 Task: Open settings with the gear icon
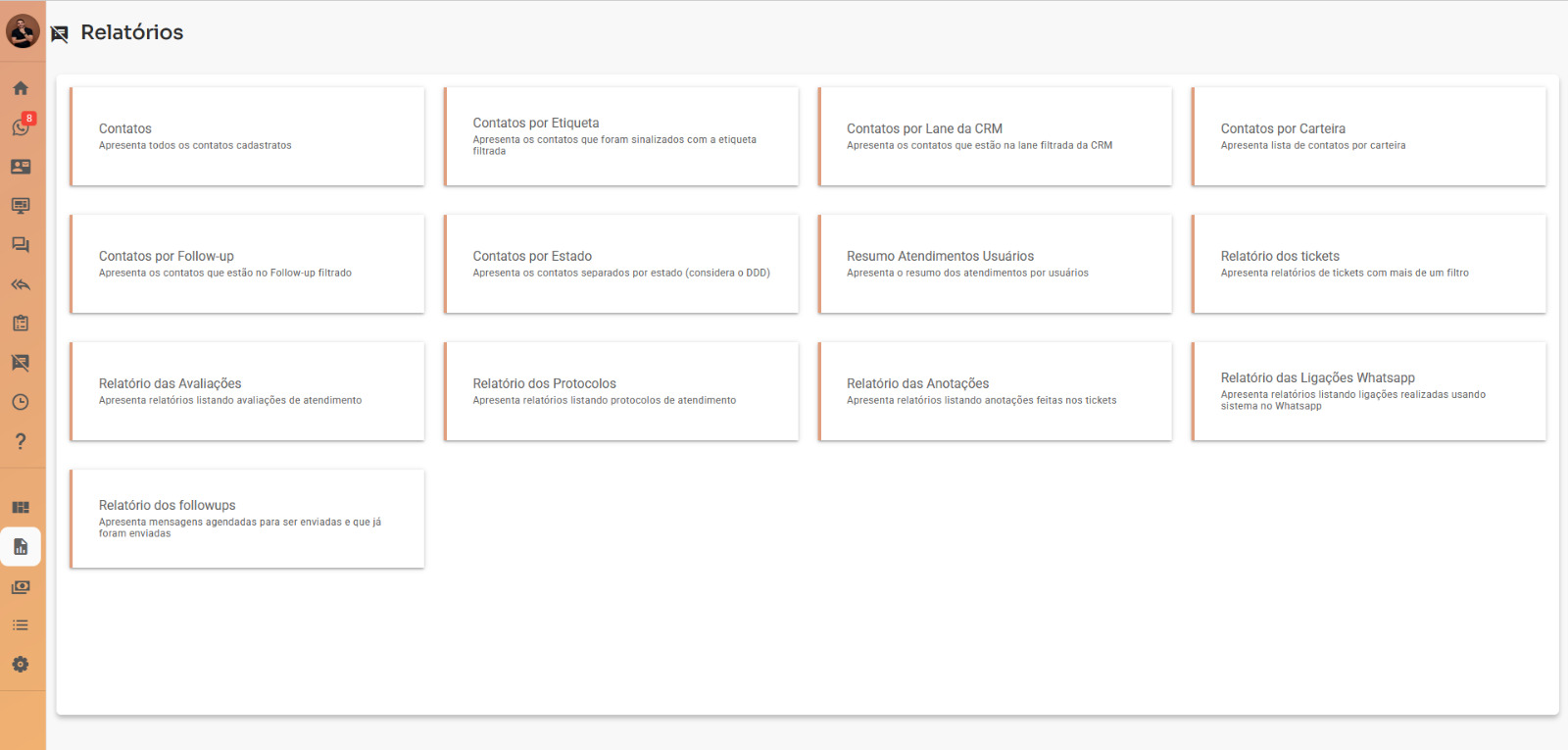click(21, 665)
